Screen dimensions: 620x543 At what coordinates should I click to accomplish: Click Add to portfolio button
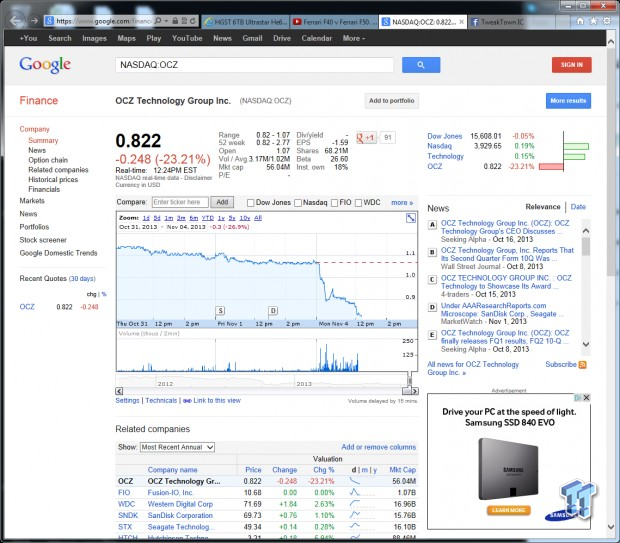click(x=391, y=100)
